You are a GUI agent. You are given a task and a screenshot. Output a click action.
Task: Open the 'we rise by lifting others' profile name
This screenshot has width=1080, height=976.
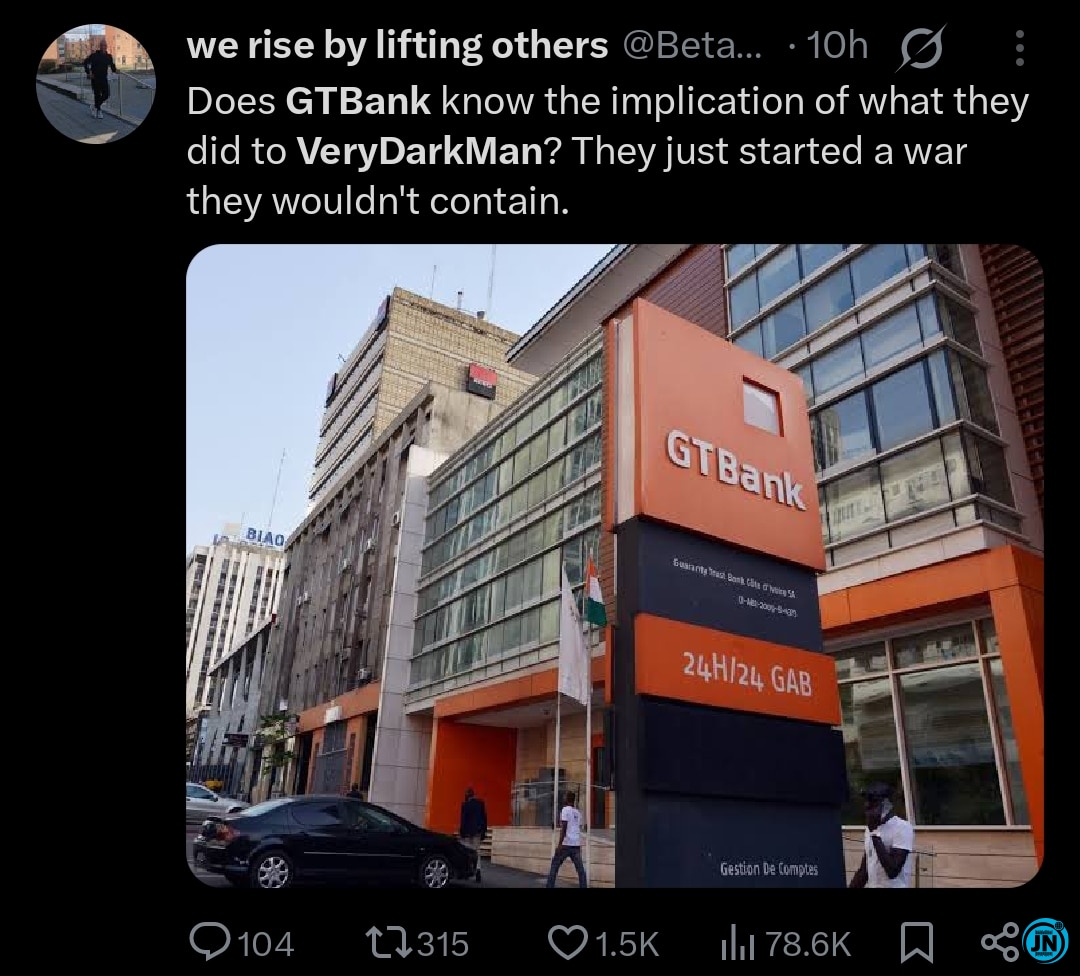pos(397,46)
